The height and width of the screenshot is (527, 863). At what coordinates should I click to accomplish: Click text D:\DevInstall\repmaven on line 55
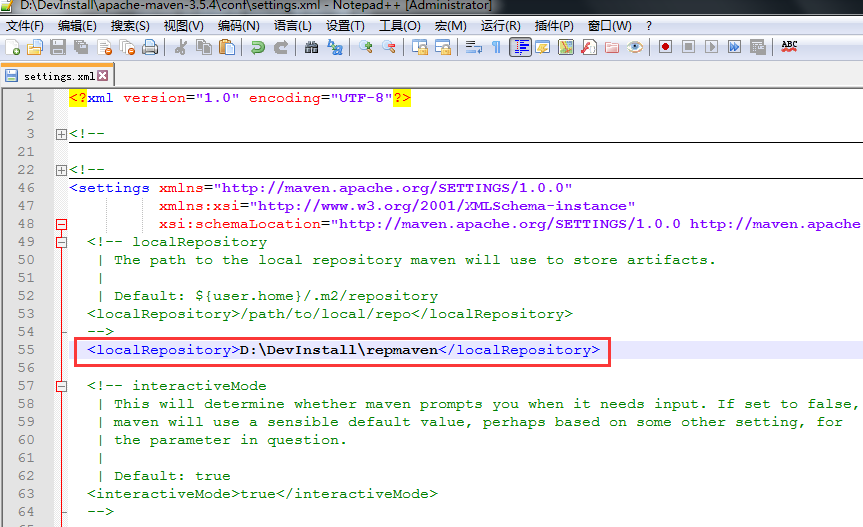[x=339, y=350]
